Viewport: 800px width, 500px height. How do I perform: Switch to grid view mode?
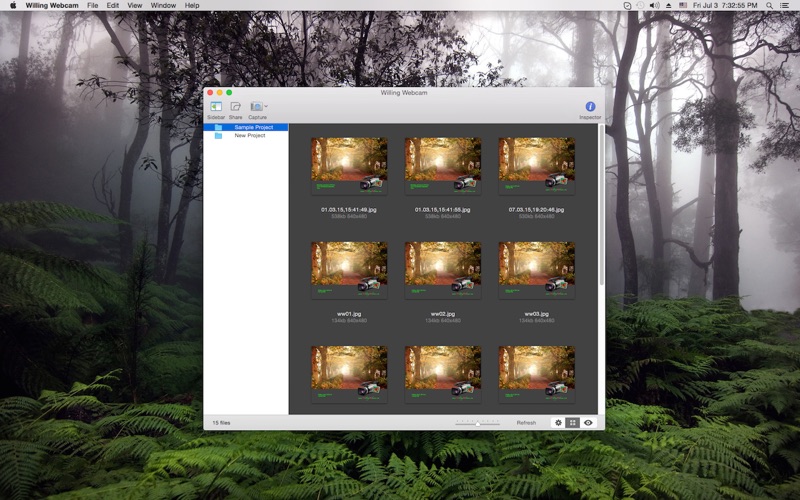tap(573, 422)
